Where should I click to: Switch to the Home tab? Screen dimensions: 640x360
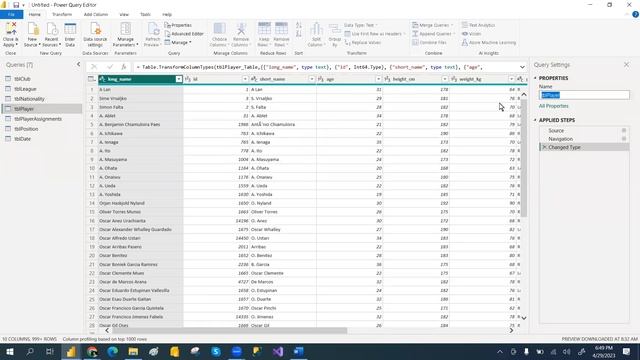click(35, 14)
